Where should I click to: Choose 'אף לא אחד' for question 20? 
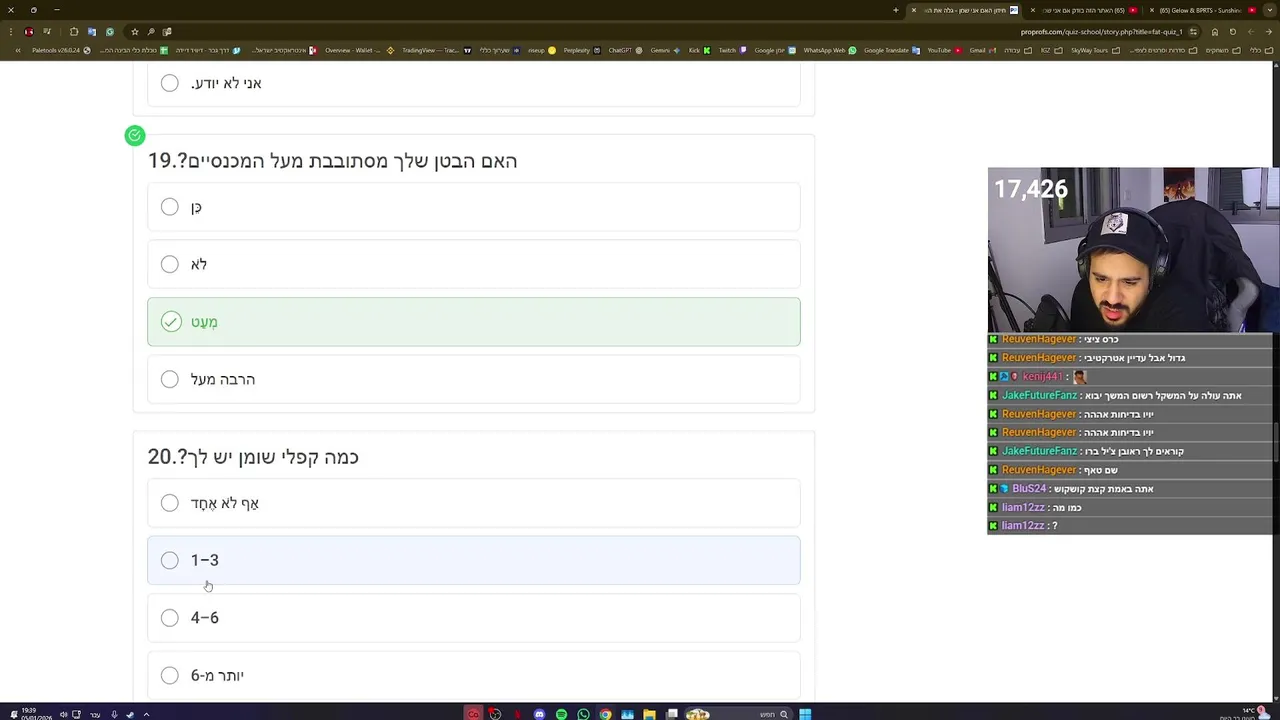click(473, 503)
